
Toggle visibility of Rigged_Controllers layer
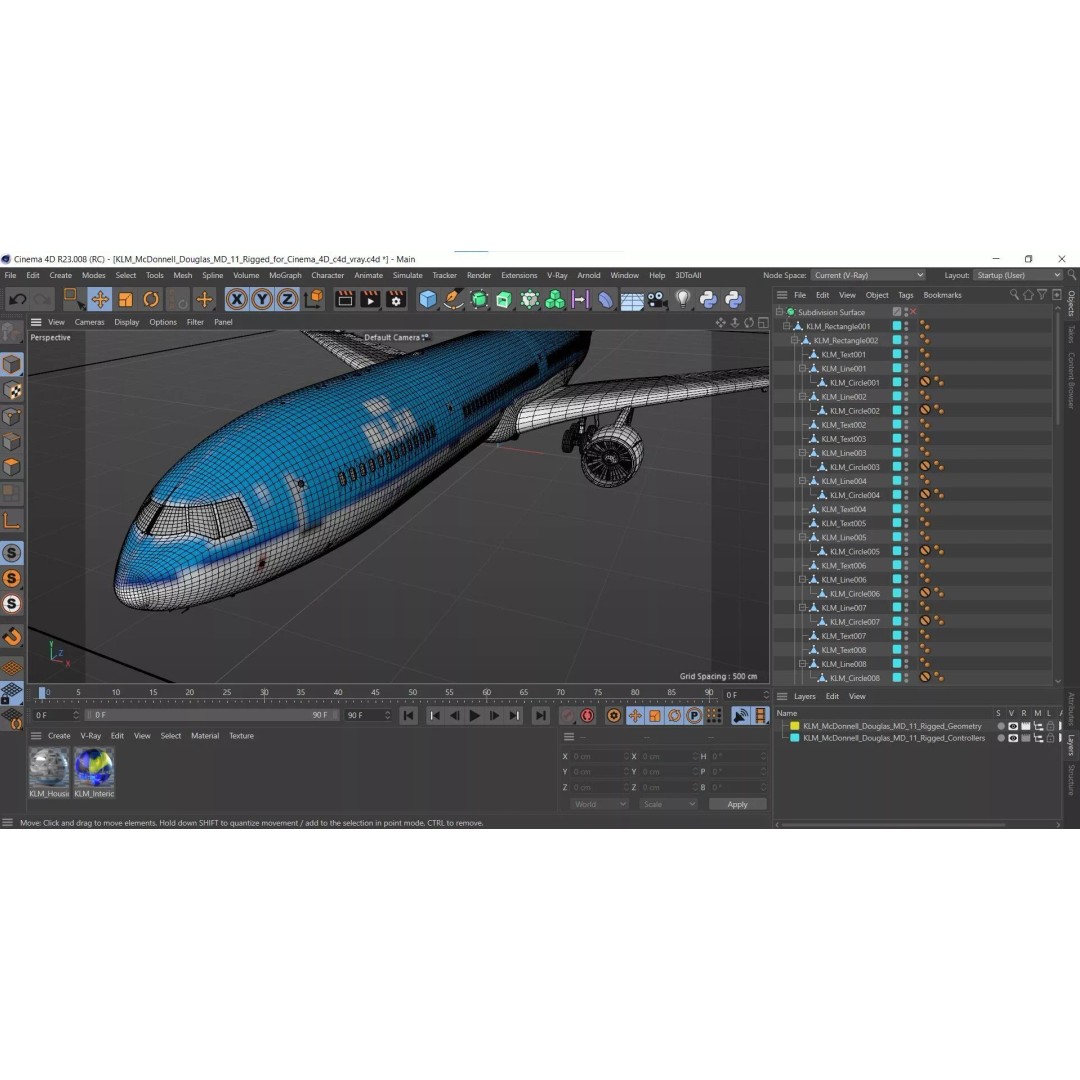pos(1013,738)
